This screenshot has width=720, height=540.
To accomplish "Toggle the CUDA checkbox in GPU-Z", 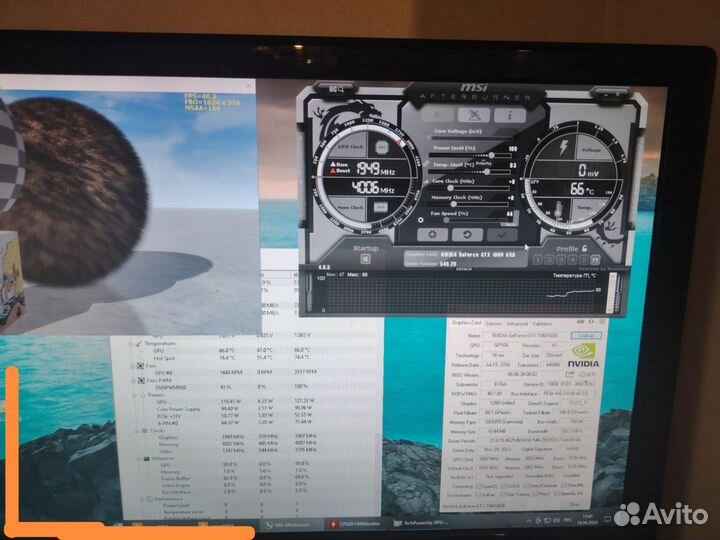I will pos(504,485).
